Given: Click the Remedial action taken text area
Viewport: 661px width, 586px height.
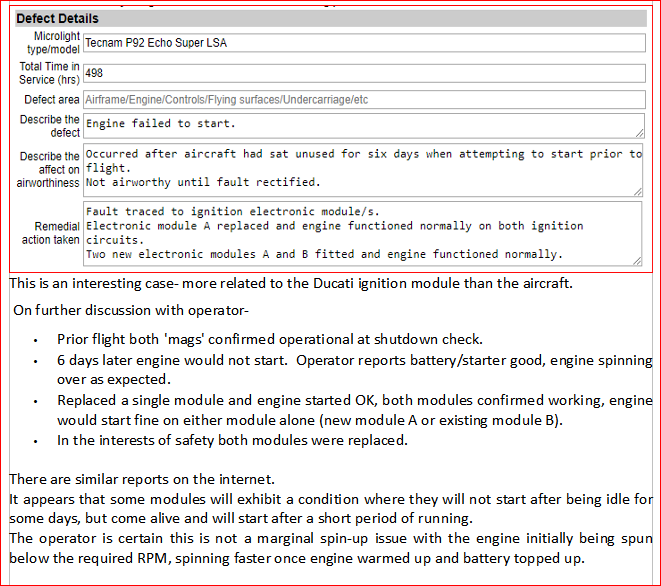Looking at the screenshot, I should click(363, 234).
